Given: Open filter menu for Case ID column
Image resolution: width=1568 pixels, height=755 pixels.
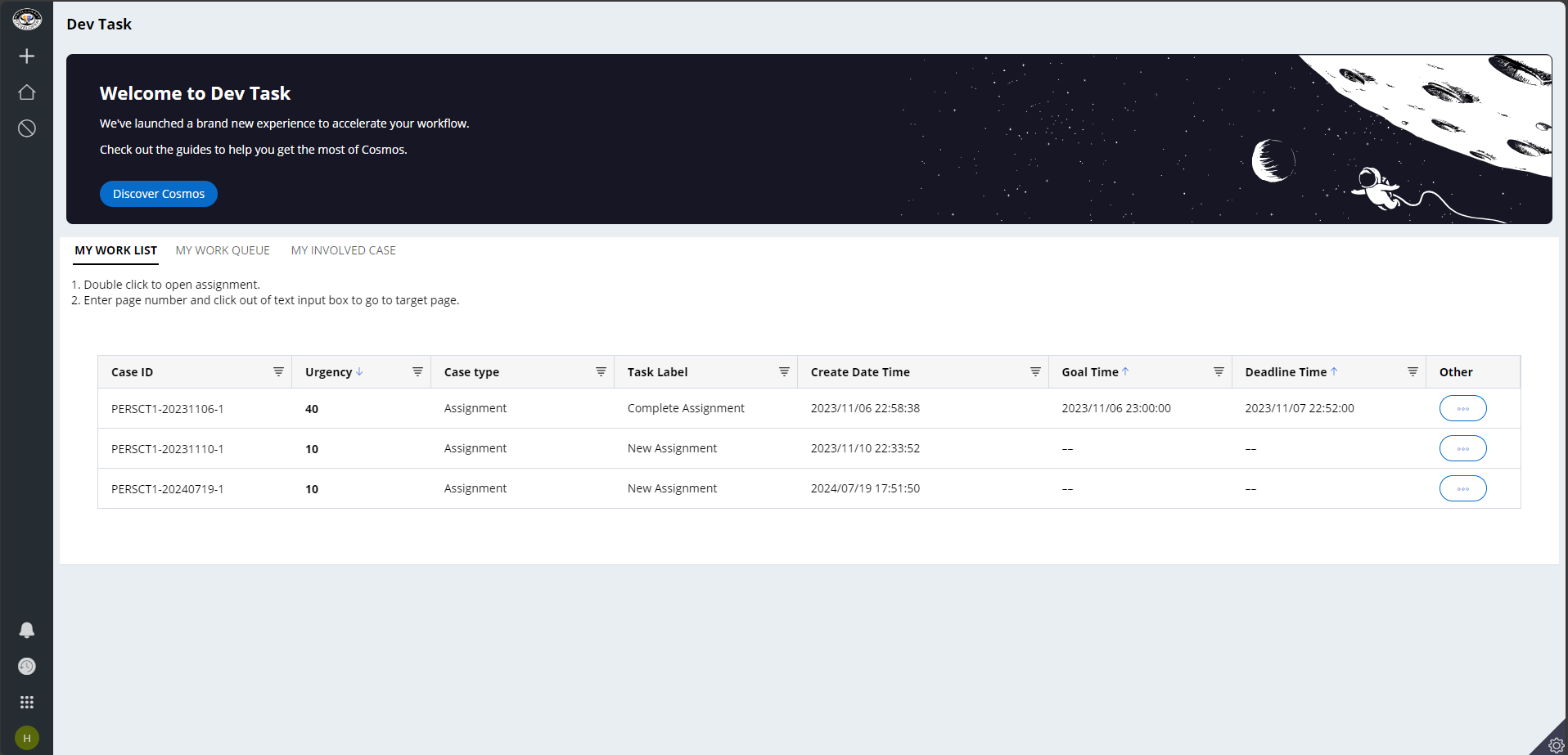Looking at the screenshot, I should coord(278,372).
